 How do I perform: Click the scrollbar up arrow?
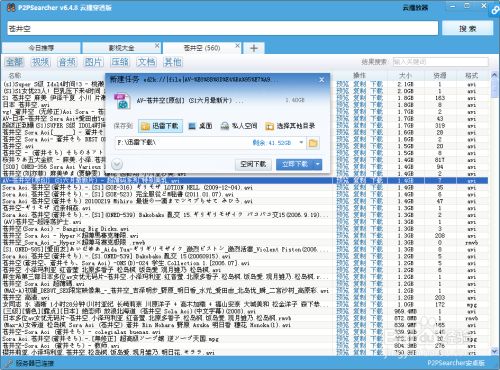(494, 76)
